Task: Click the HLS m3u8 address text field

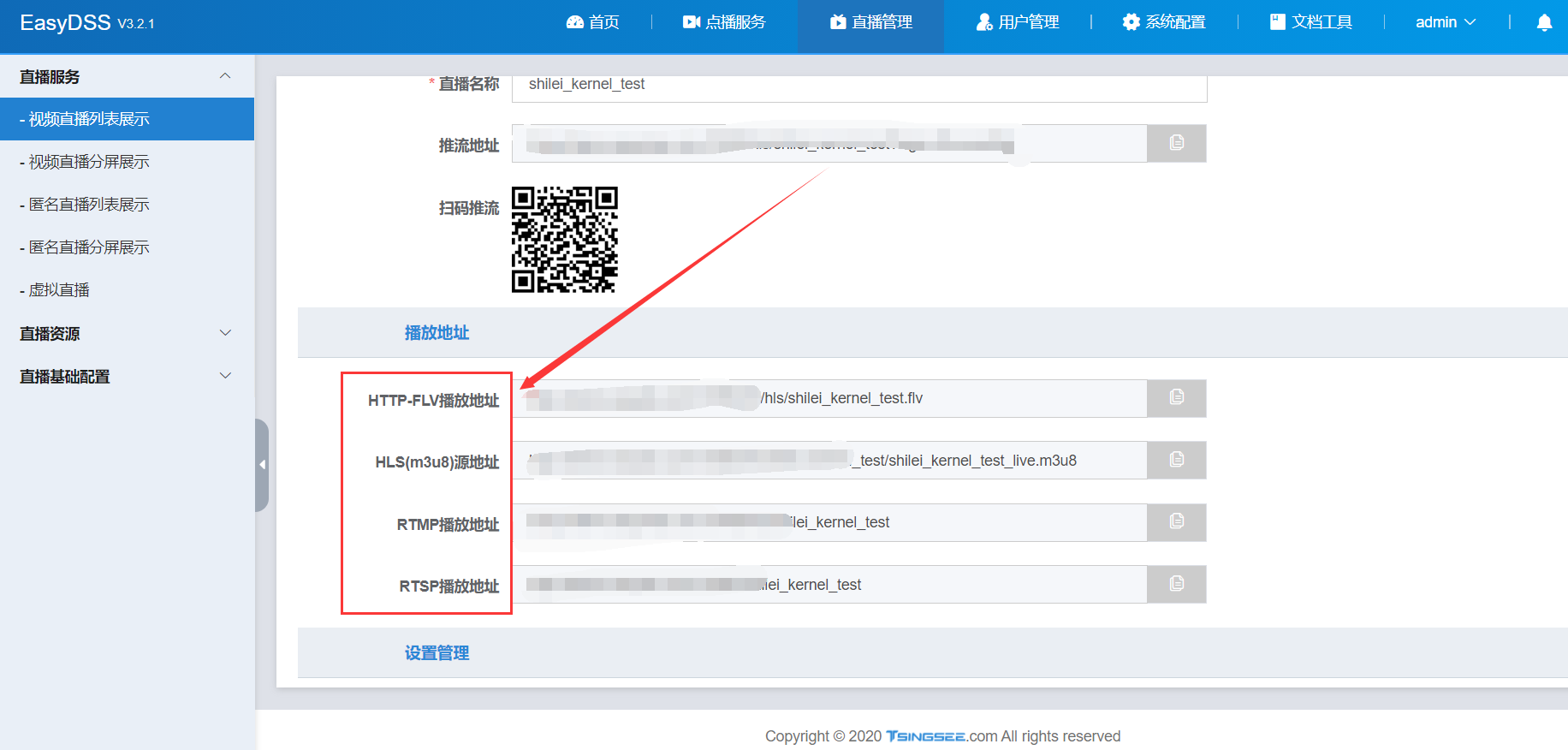Action: pyautogui.click(x=829, y=460)
